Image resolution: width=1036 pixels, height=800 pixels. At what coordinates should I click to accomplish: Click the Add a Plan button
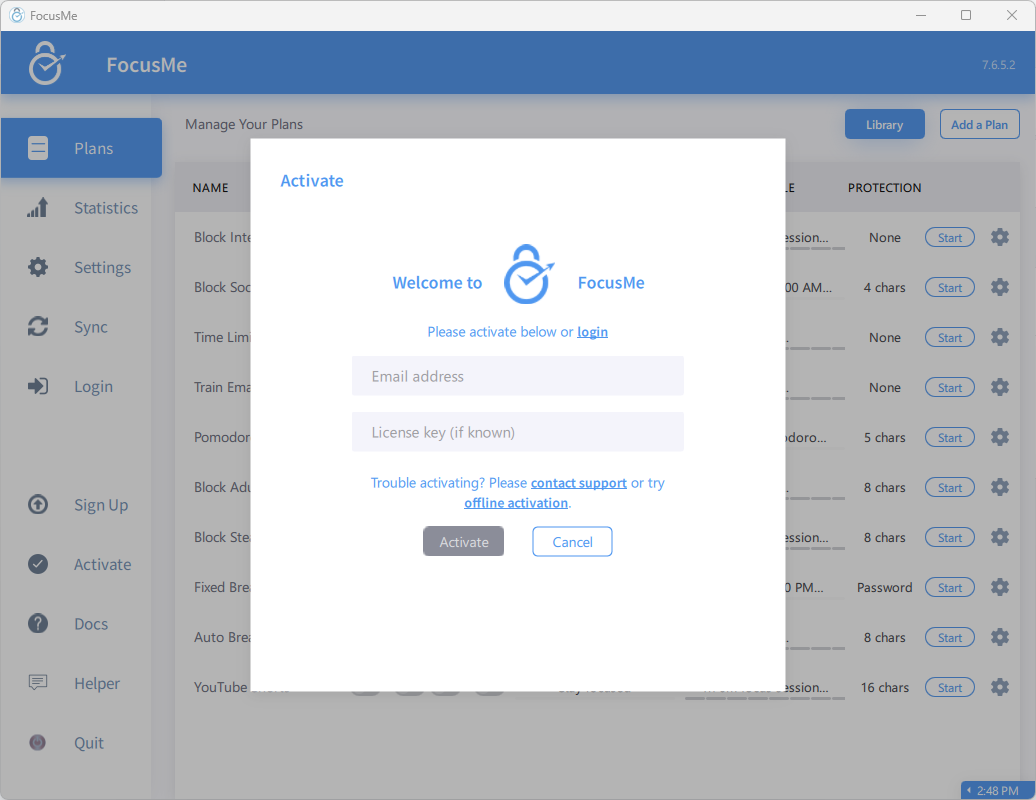tap(979, 124)
